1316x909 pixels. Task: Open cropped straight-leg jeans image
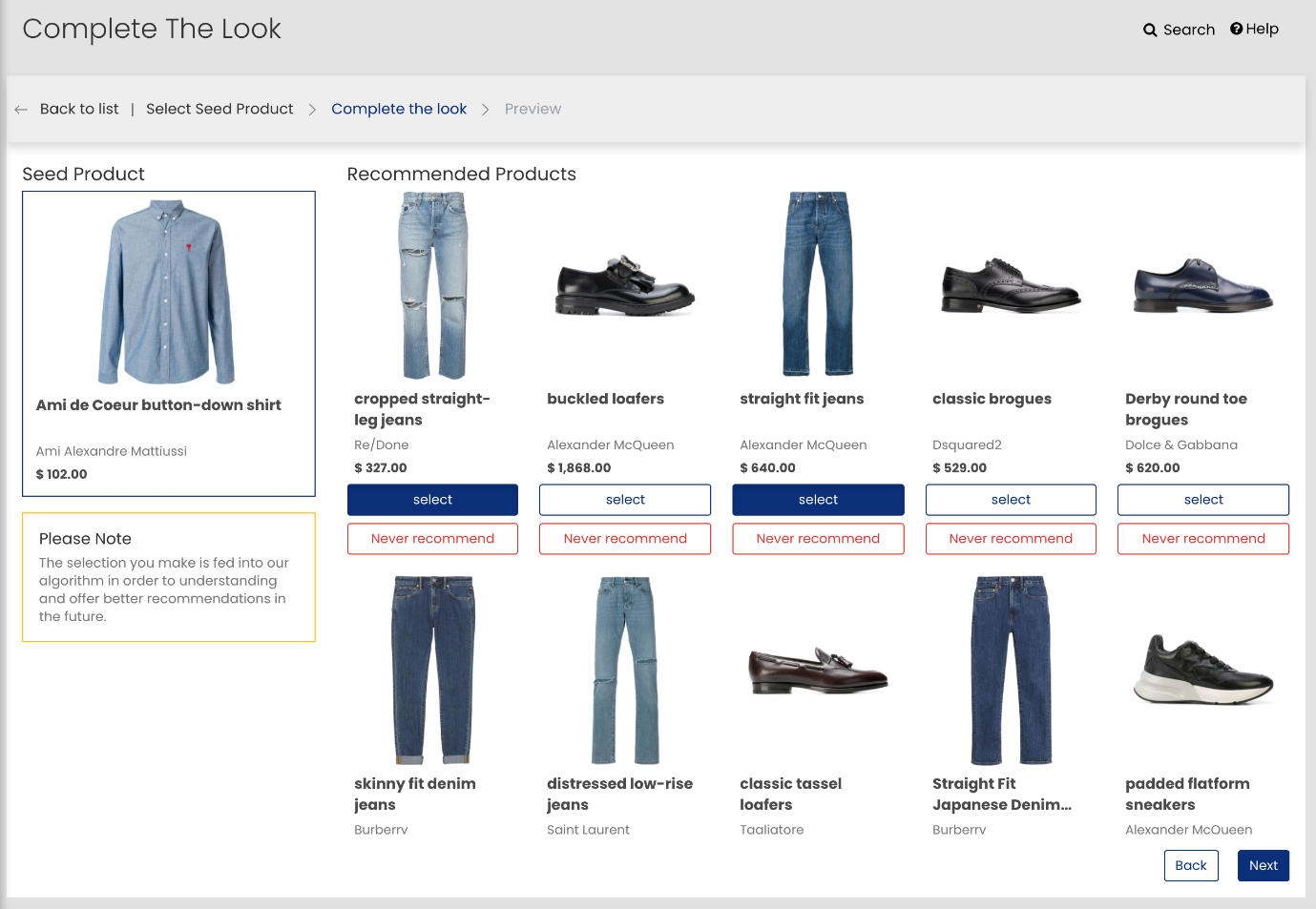tap(433, 285)
